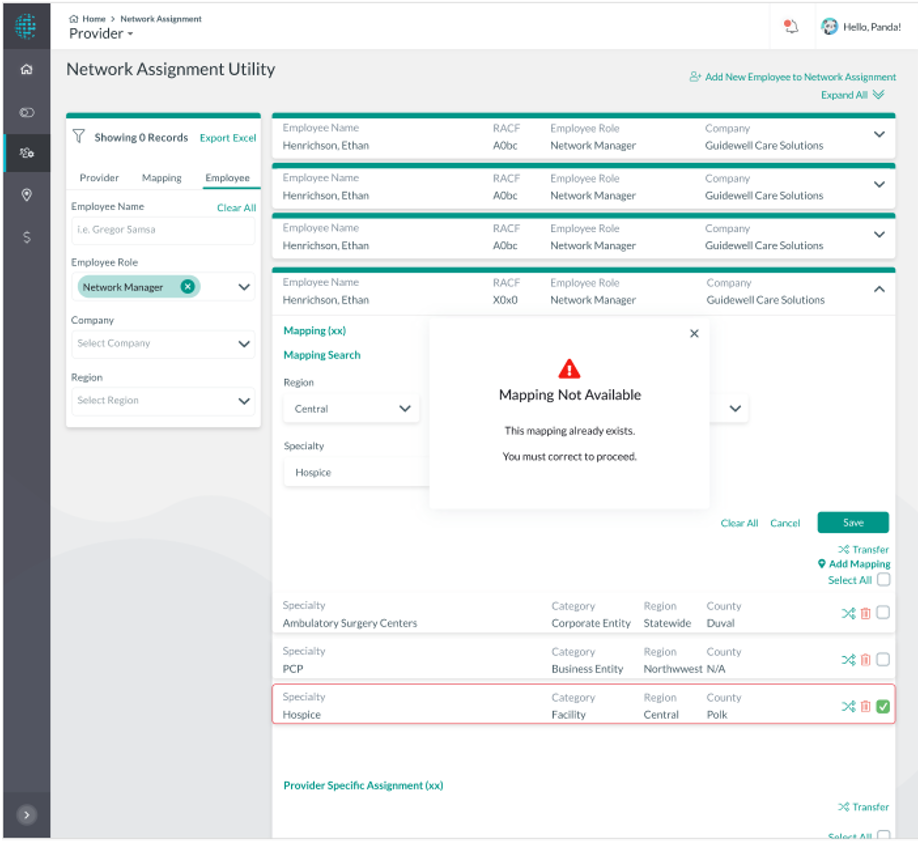Open the dollar sign sidebar icon
The height and width of the screenshot is (841, 918).
(x=26, y=237)
